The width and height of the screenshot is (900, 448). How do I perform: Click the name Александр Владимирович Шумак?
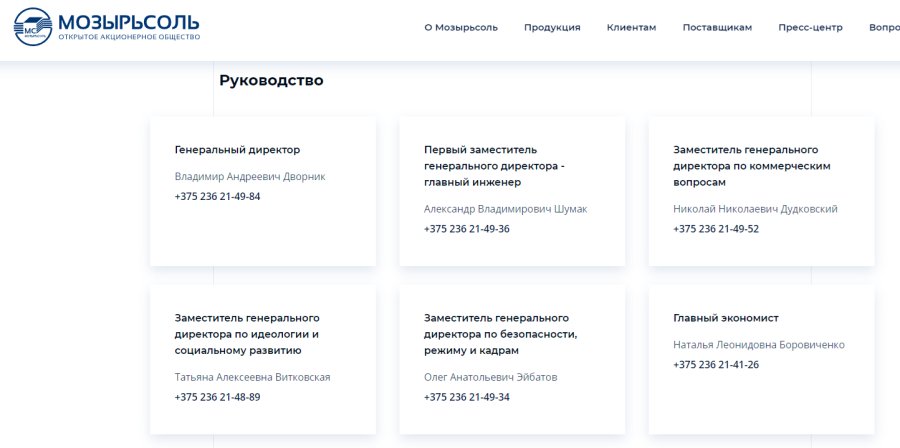click(x=506, y=209)
